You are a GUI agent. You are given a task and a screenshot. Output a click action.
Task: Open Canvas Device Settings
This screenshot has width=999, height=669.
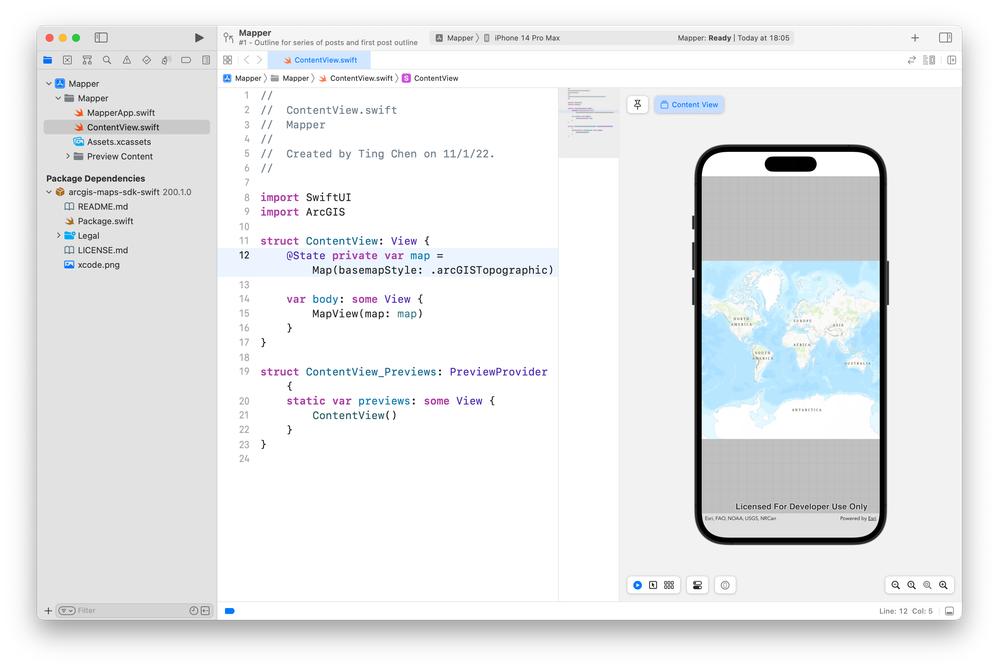698,585
